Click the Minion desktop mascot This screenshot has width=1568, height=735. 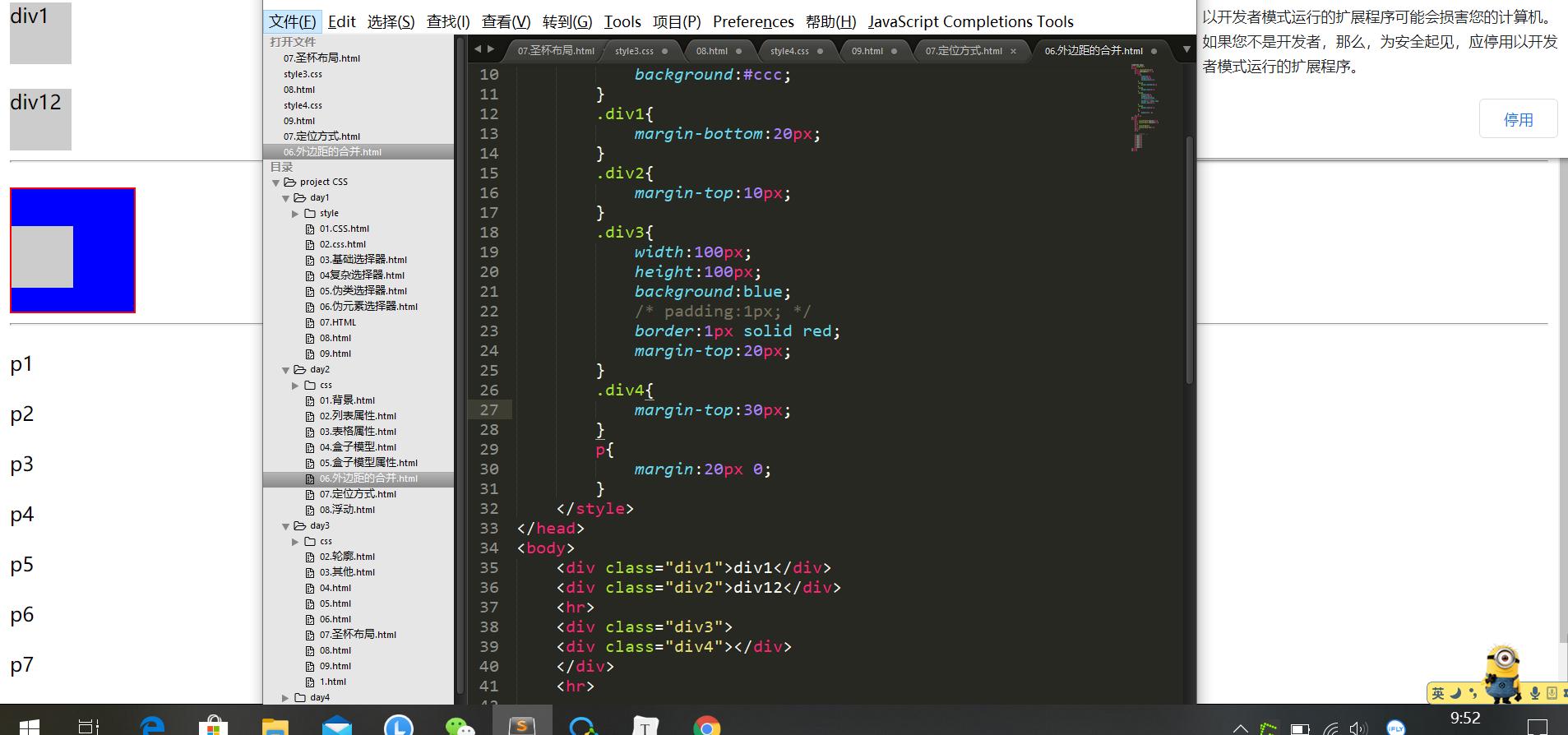click(x=1503, y=673)
